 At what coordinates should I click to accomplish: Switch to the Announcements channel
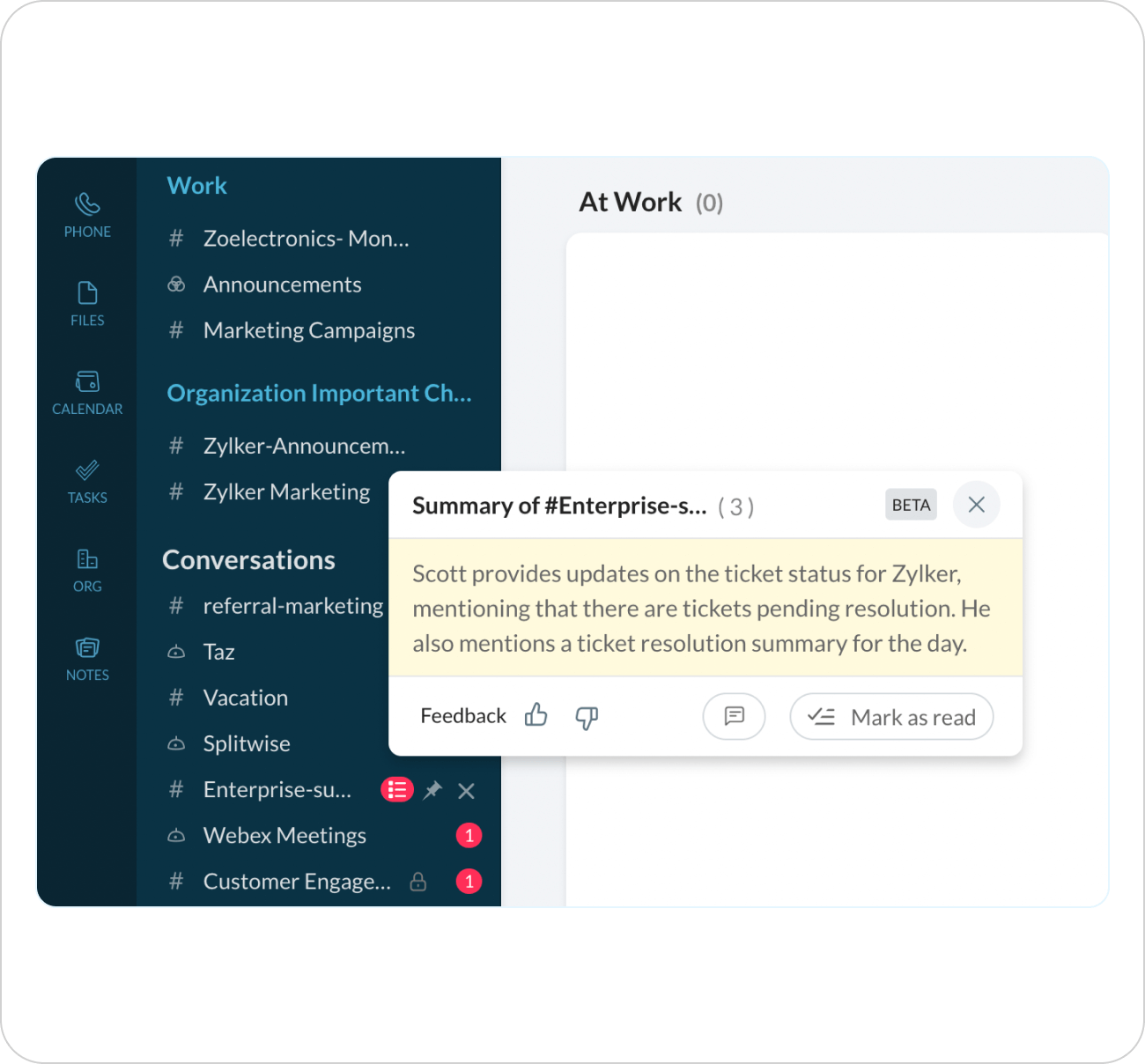pos(282,284)
